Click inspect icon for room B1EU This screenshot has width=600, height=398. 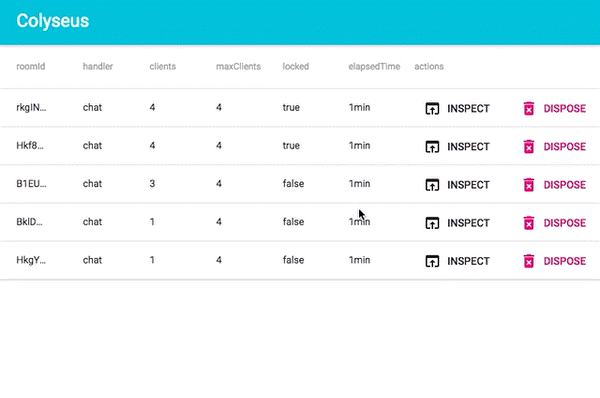pos(432,185)
